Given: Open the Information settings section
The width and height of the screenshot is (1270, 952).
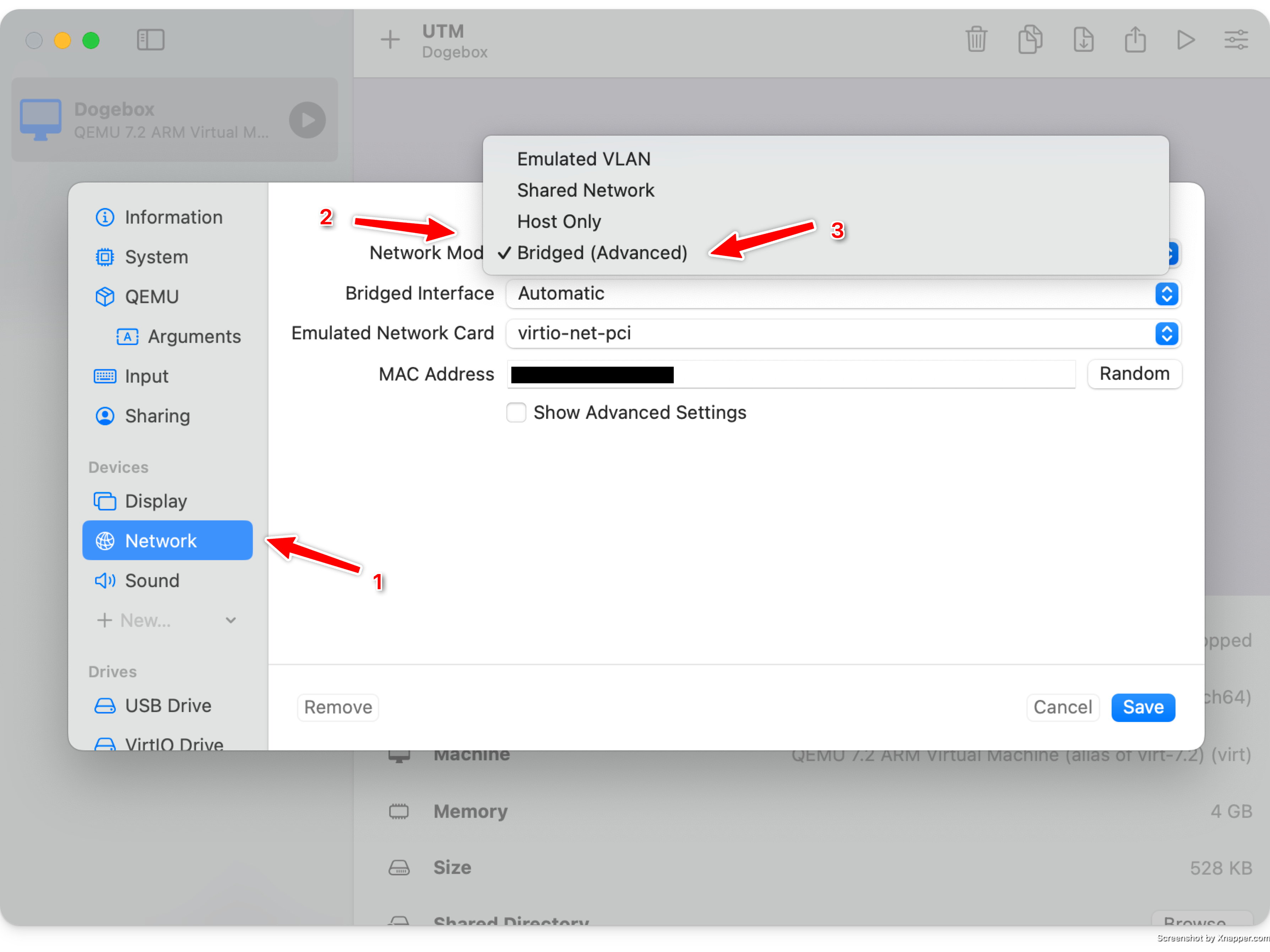Looking at the screenshot, I should [x=167, y=218].
